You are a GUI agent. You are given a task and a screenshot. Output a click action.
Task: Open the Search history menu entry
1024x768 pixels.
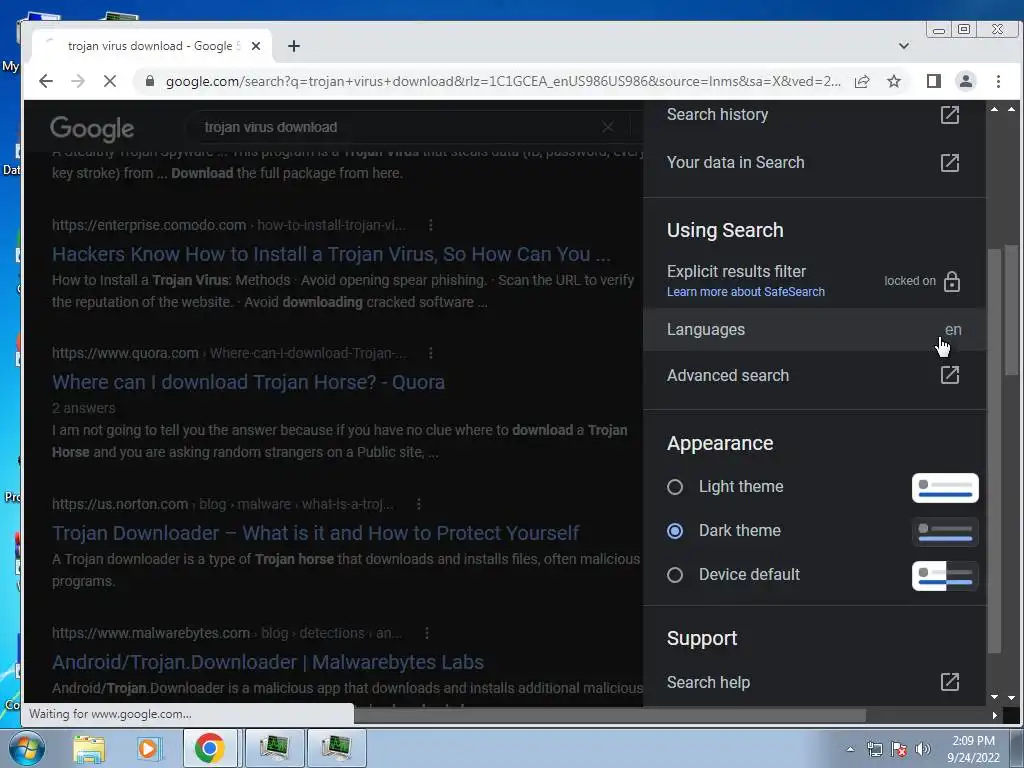coord(814,115)
